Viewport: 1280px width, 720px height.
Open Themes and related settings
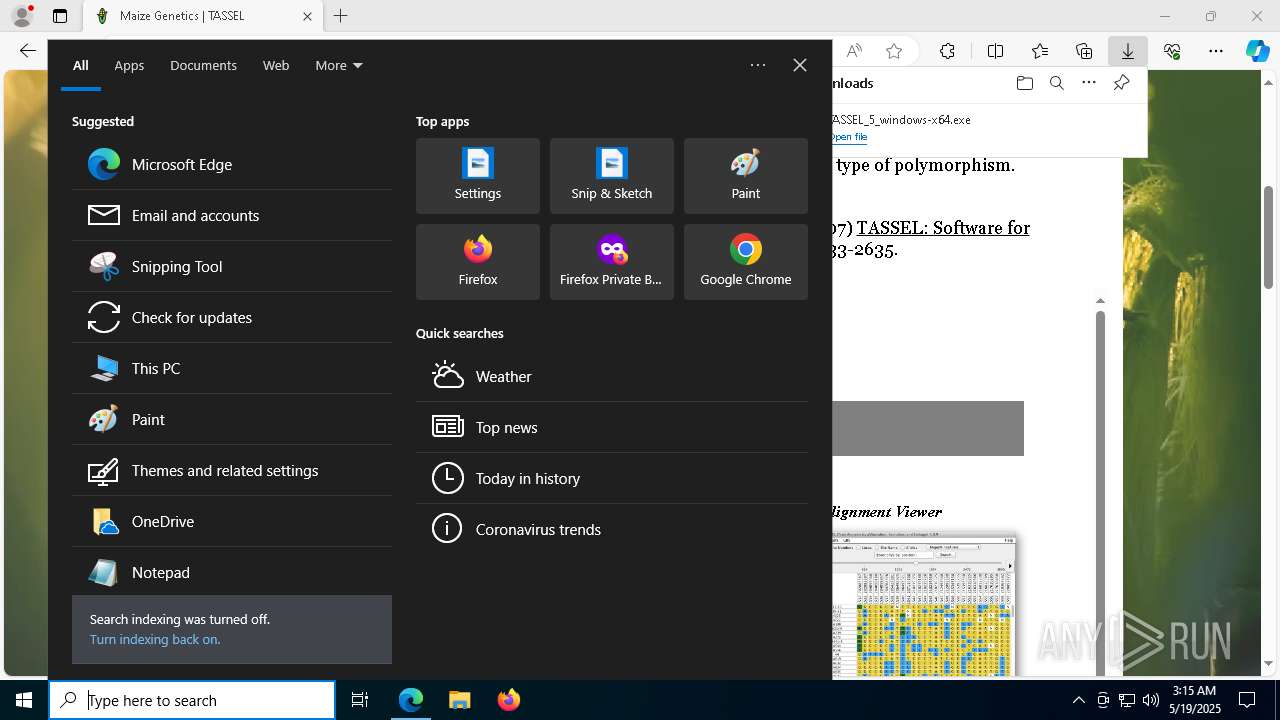coord(232,470)
